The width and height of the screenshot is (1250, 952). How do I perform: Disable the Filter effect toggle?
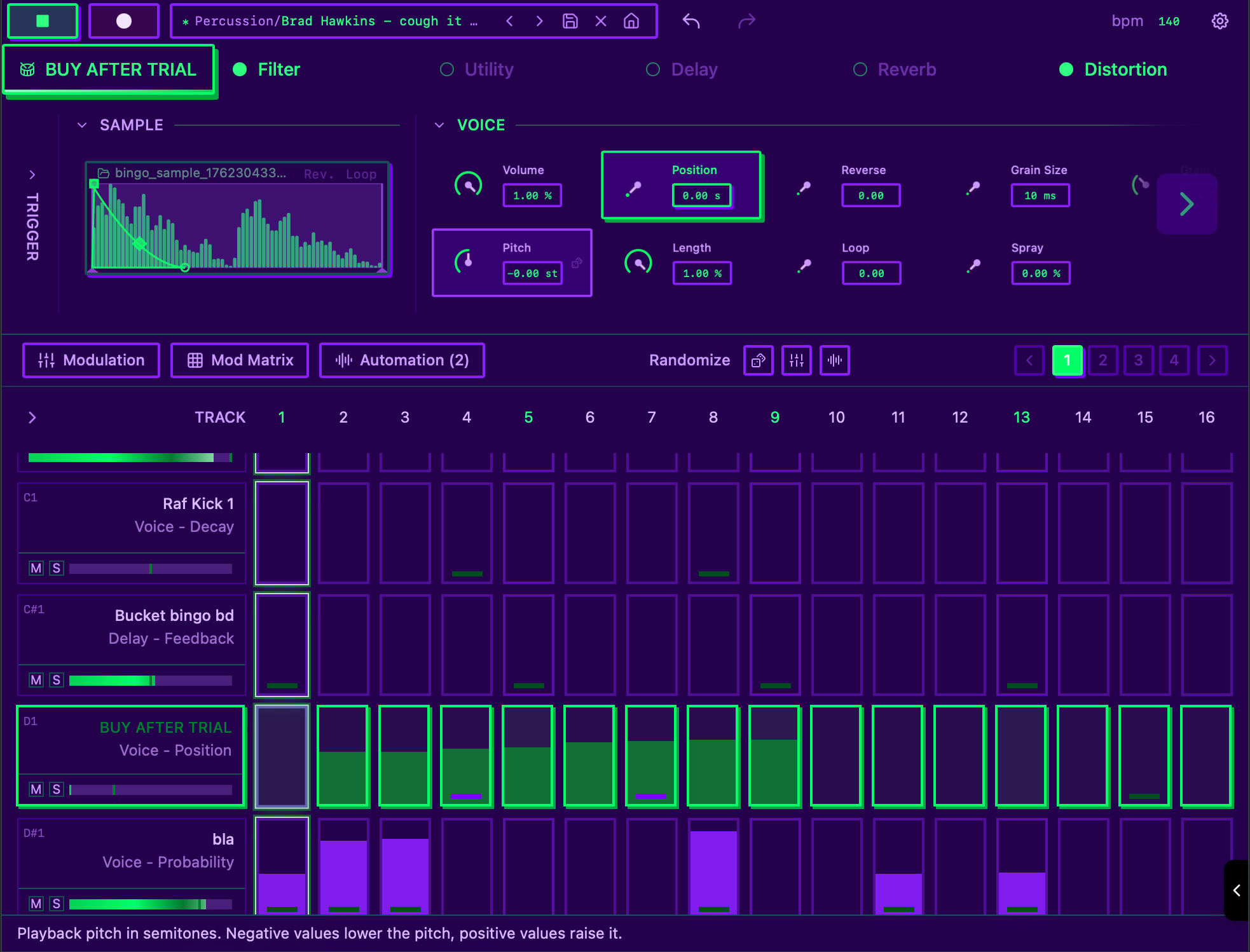point(240,69)
